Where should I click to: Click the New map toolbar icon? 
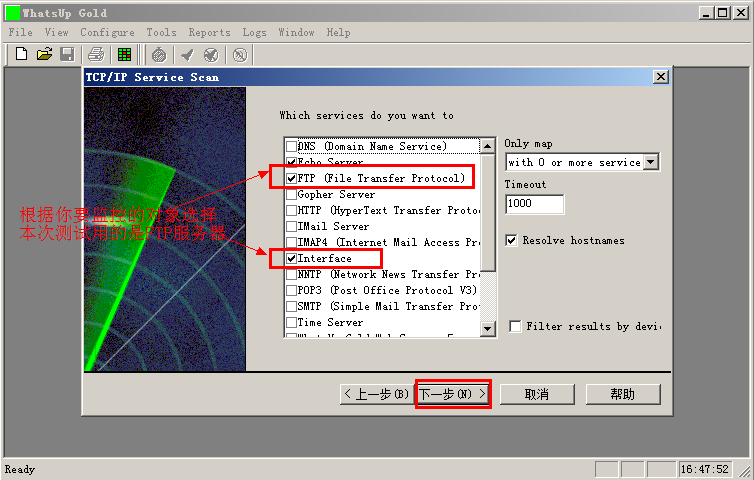click(x=21, y=54)
